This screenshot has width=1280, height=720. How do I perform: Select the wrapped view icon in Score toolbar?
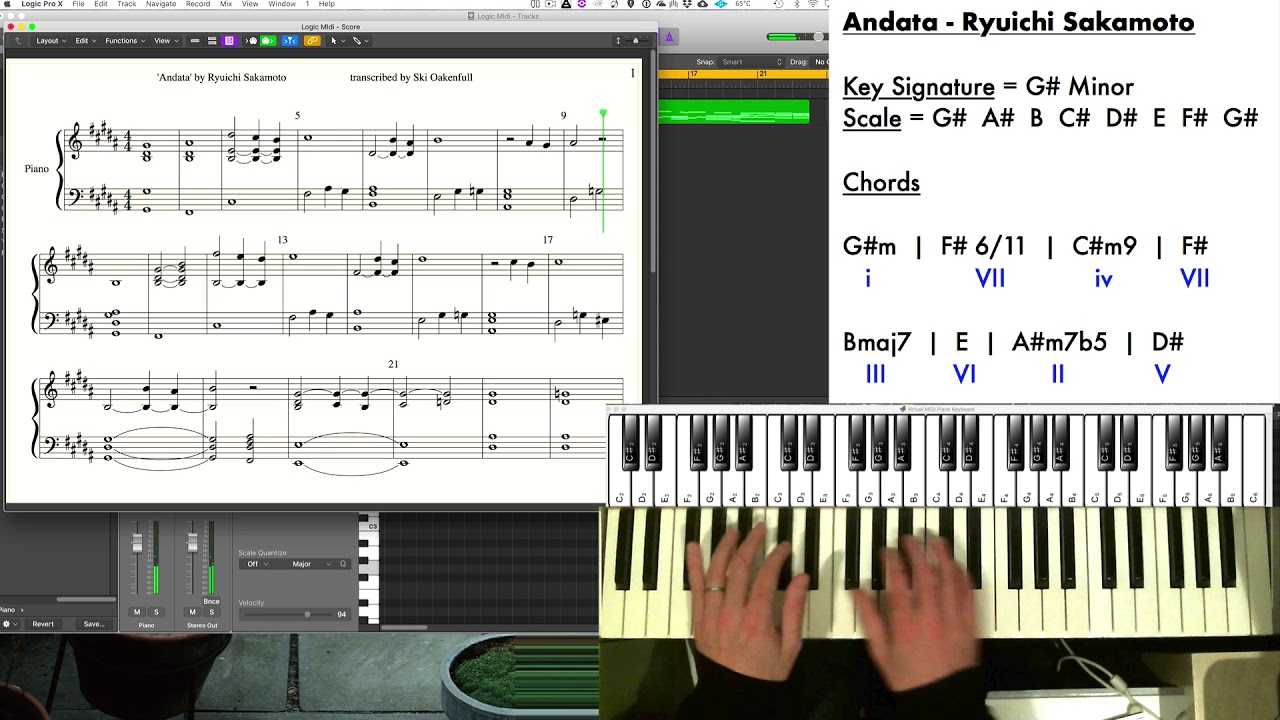[212, 41]
